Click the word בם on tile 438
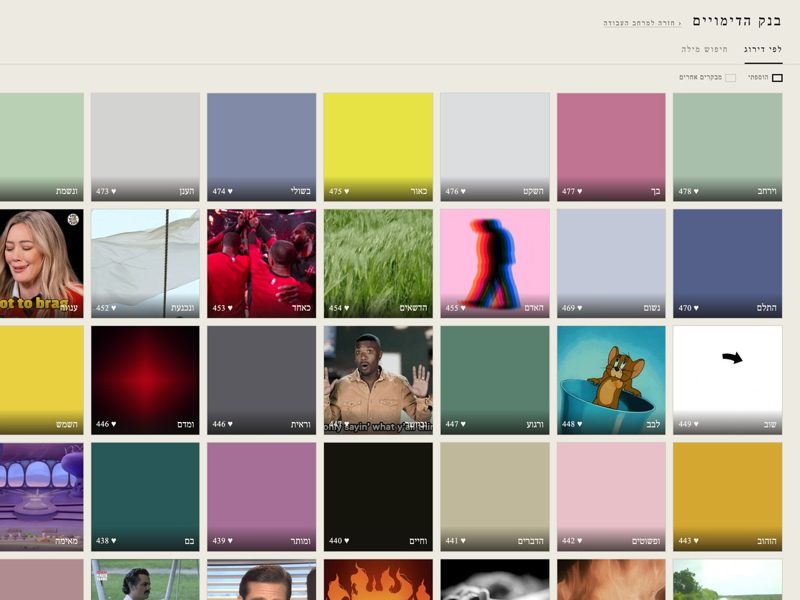The width and height of the screenshot is (800, 600). tap(189, 541)
